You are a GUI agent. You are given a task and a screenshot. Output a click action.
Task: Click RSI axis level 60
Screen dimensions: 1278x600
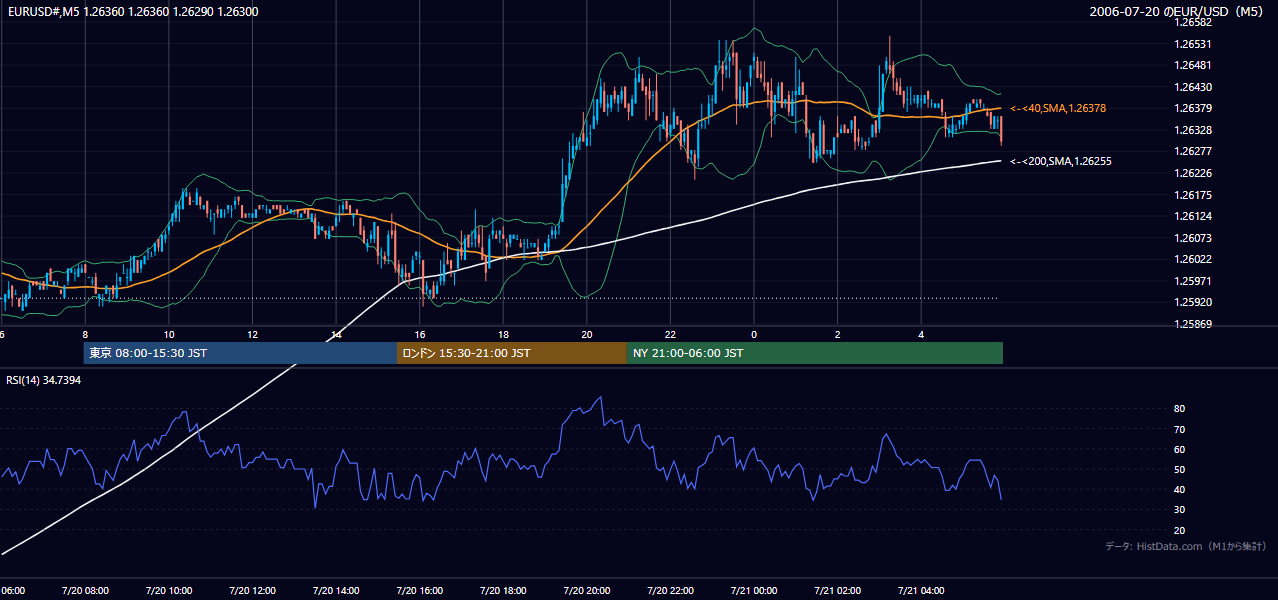click(1179, 449)
